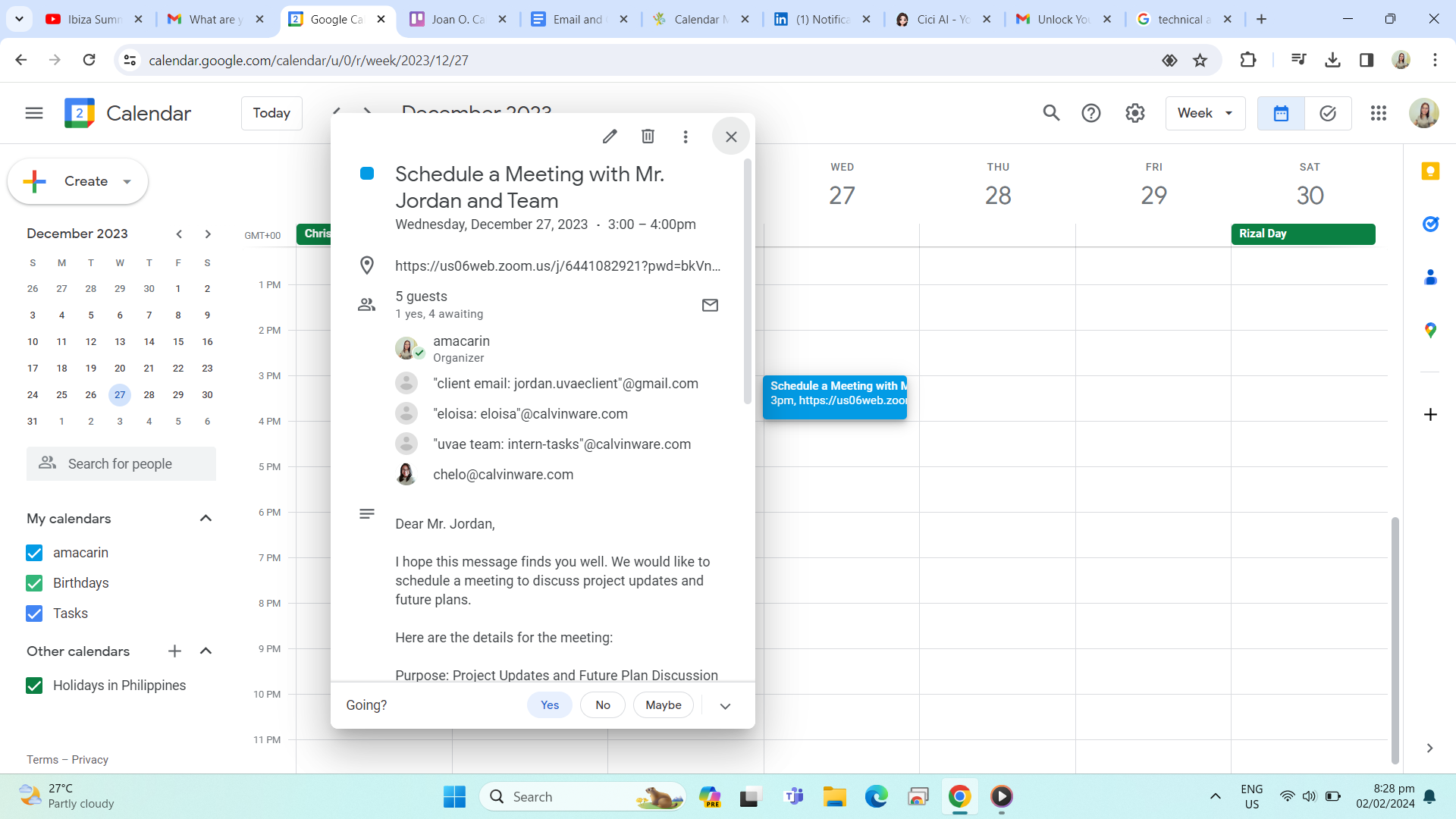
Task: Open Microsoft Teams from the taskbar
Action: coord(794,796)
